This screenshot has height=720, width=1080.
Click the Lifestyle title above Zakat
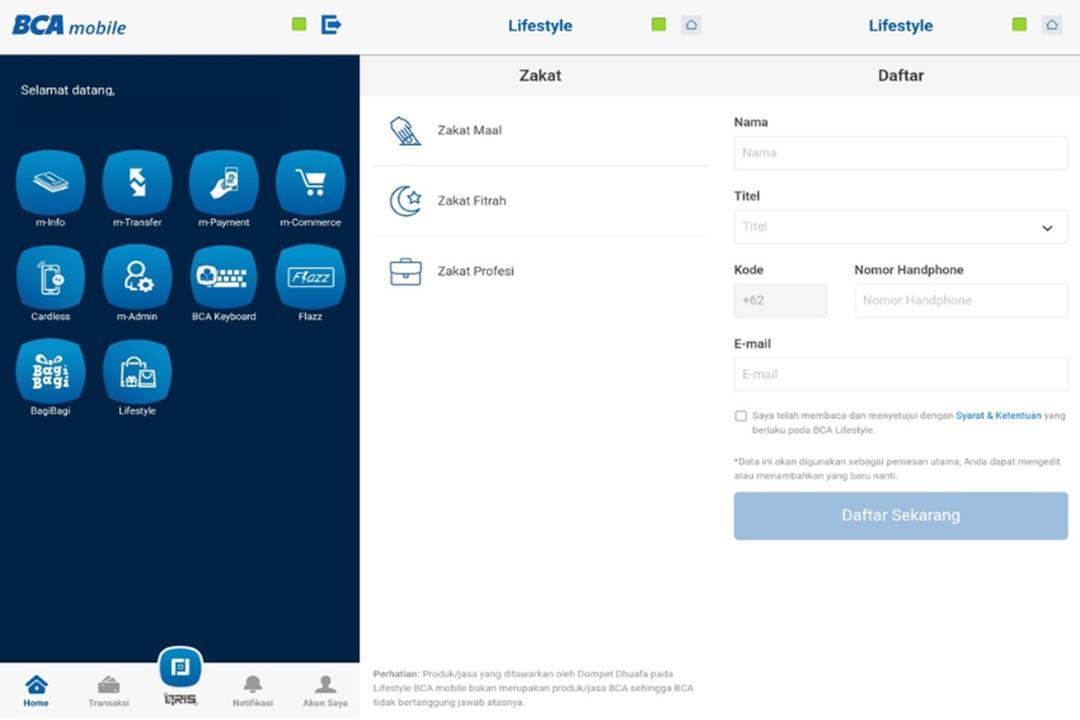point(540,25)
